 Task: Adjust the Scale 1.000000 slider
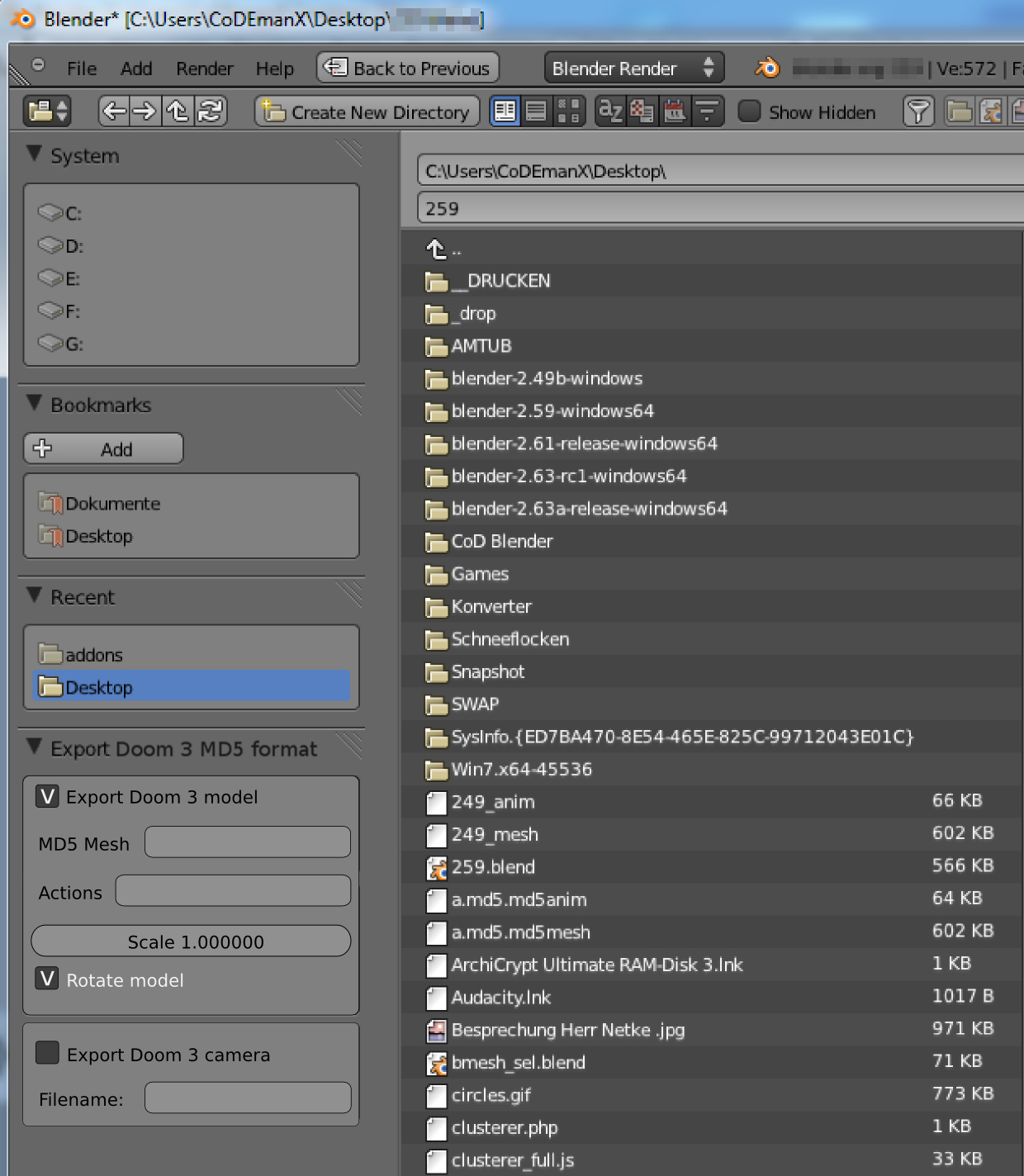(x=191, y=941)
